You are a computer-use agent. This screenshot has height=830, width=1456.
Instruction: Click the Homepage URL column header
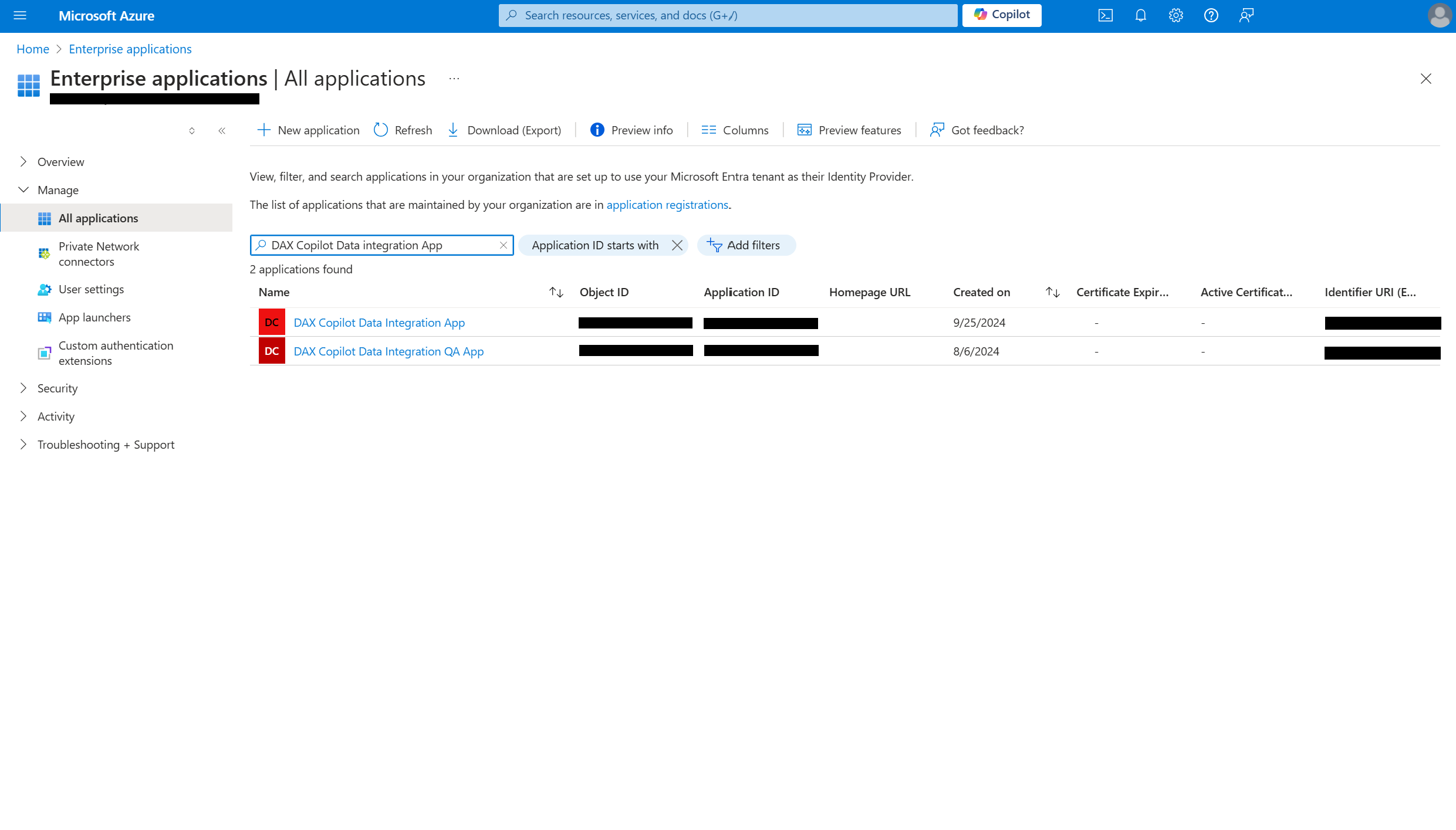tap(870, 292)
